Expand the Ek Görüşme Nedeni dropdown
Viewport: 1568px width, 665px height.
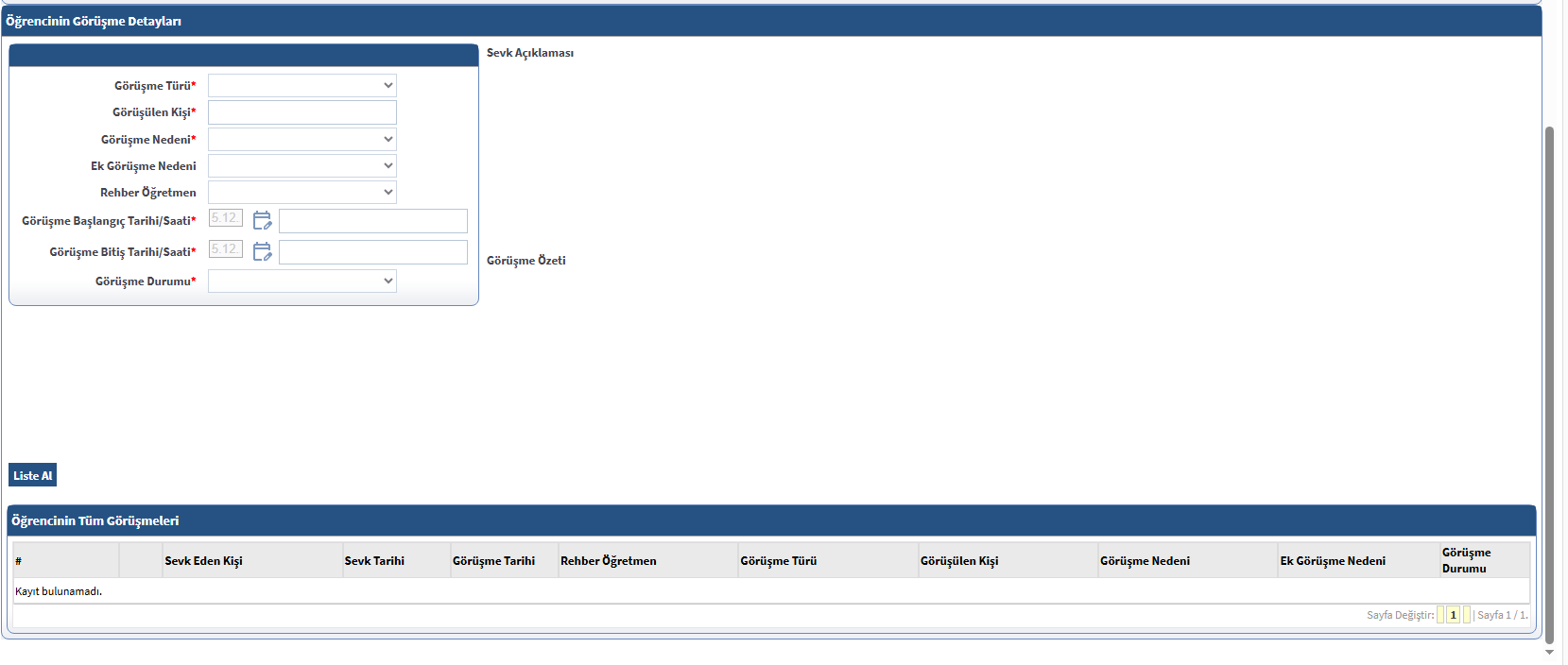point(302,166)
